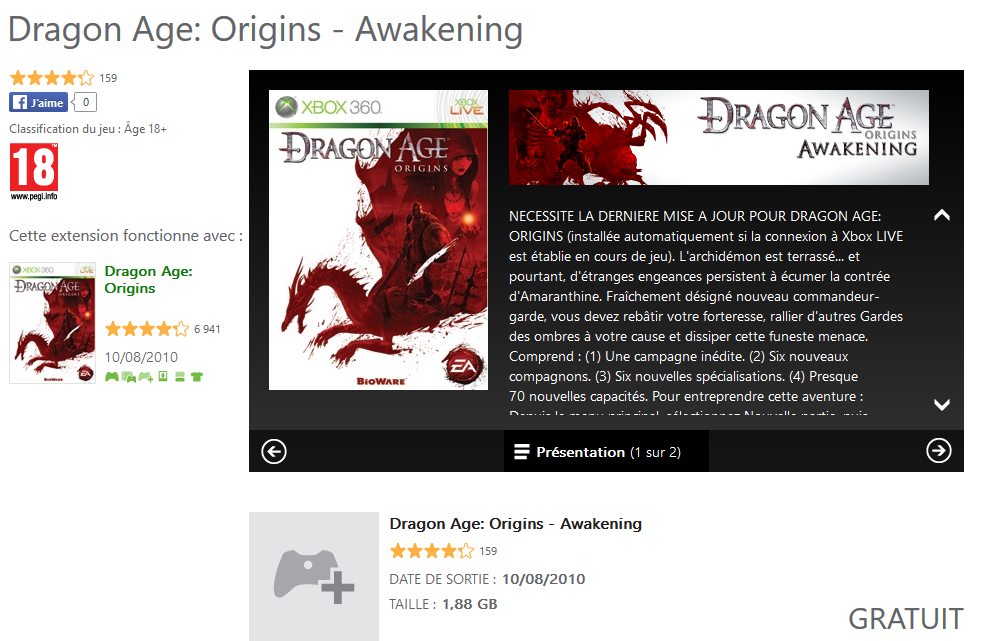Click the green download icon
This screenshot has height=641, width=1003.
click(x=163, y=376)
